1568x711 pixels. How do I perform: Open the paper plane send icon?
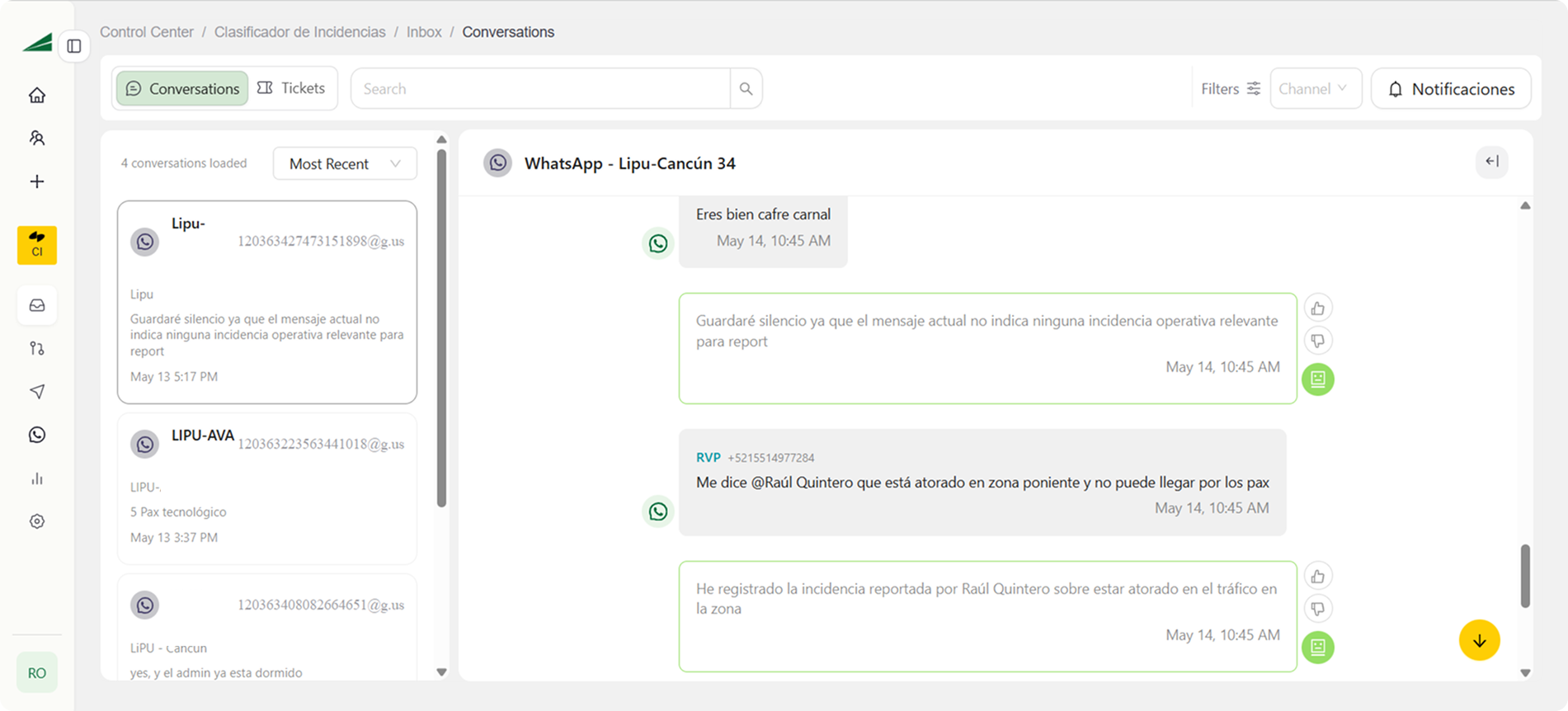point(37,392)
